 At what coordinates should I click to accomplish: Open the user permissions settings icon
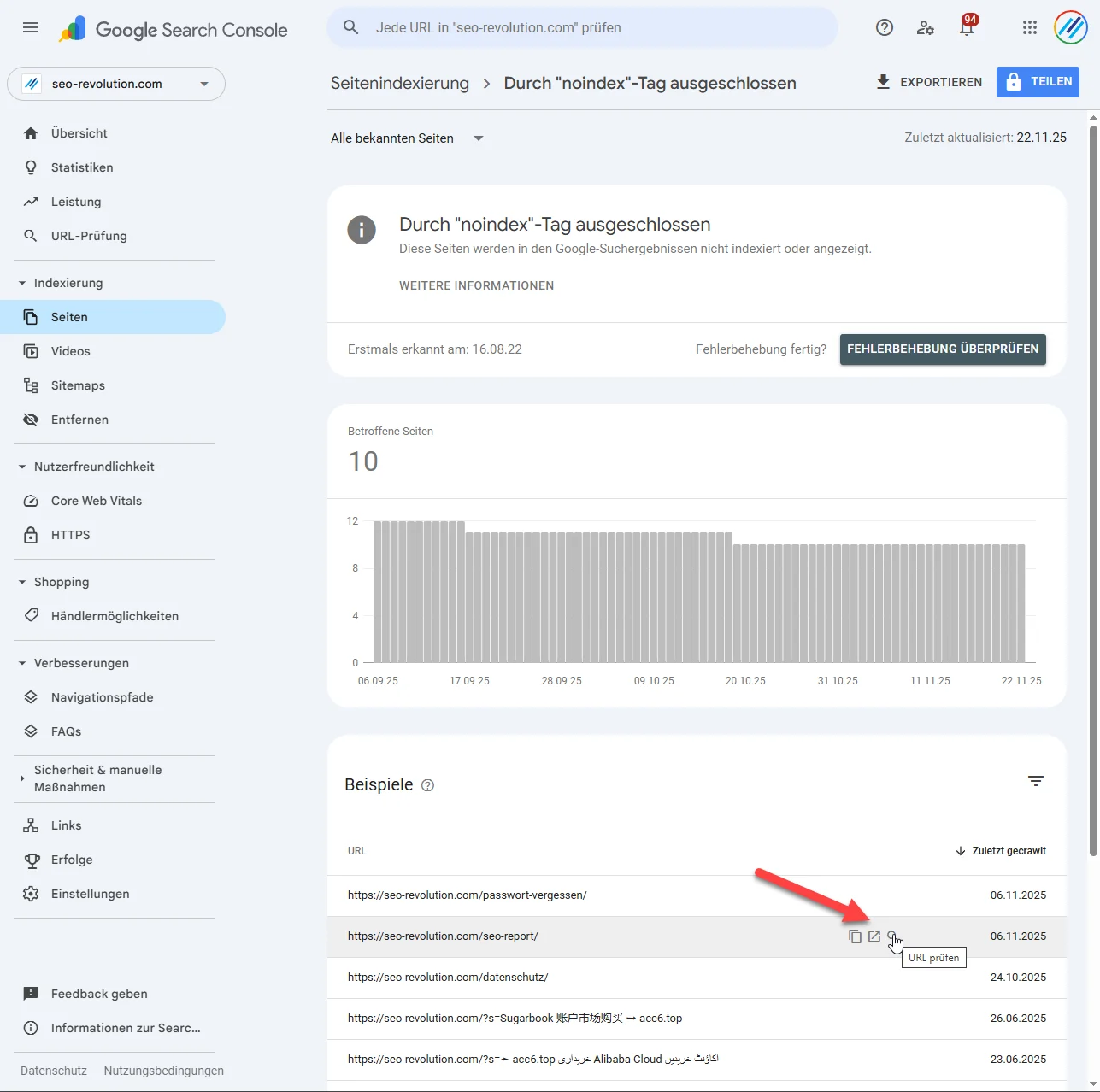click(x=925, y=27)
